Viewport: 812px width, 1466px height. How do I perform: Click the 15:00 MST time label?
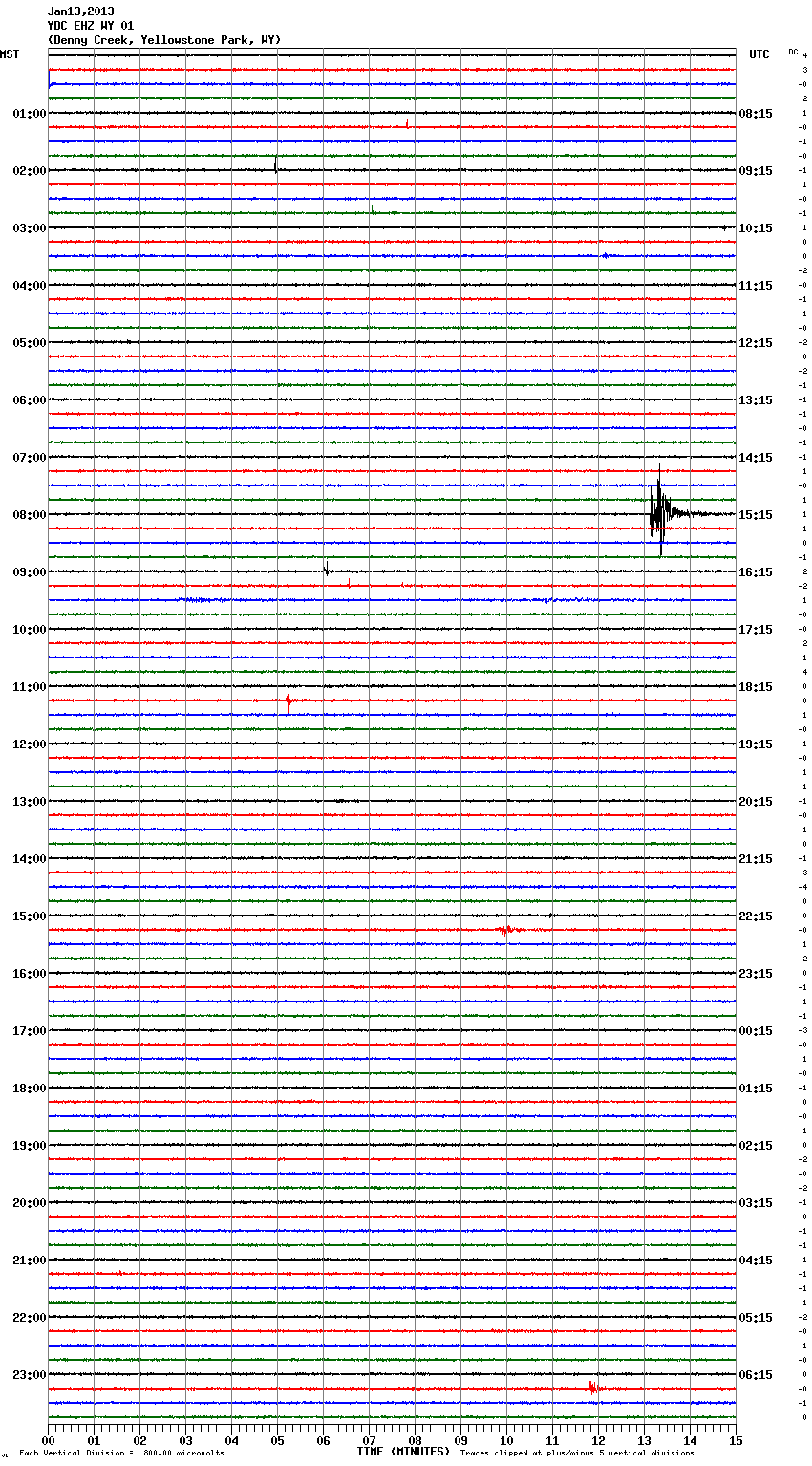(30, 916)
